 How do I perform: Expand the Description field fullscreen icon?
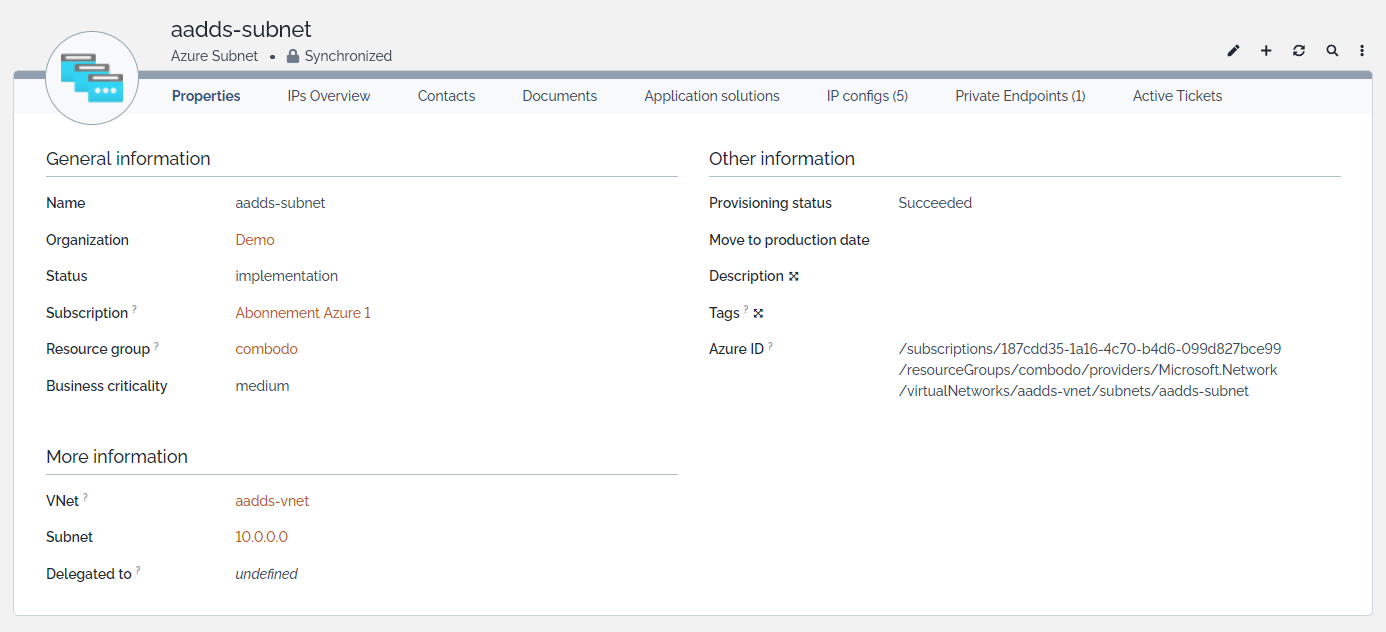click(x=794, y=277)
